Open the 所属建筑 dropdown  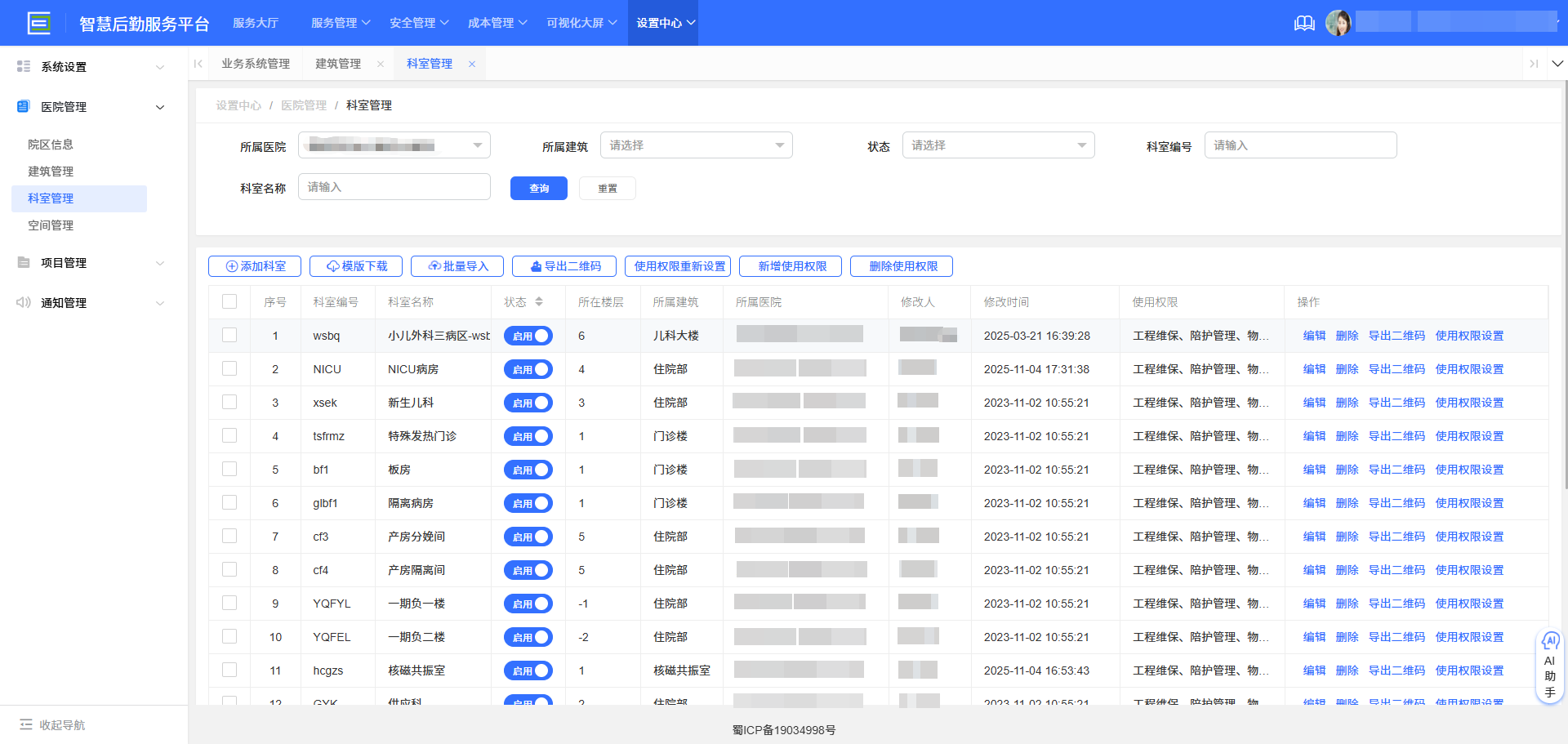[x=696, y=145]
